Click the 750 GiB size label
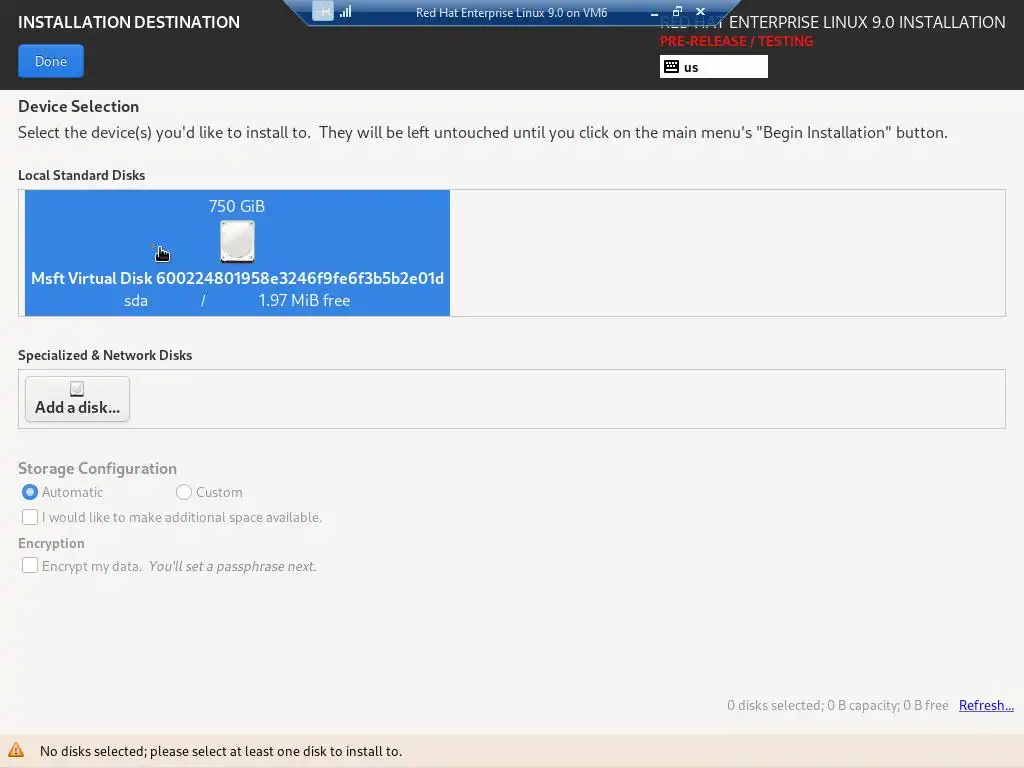The height and width of the screenshot is (768, 1024). (236, 206)
